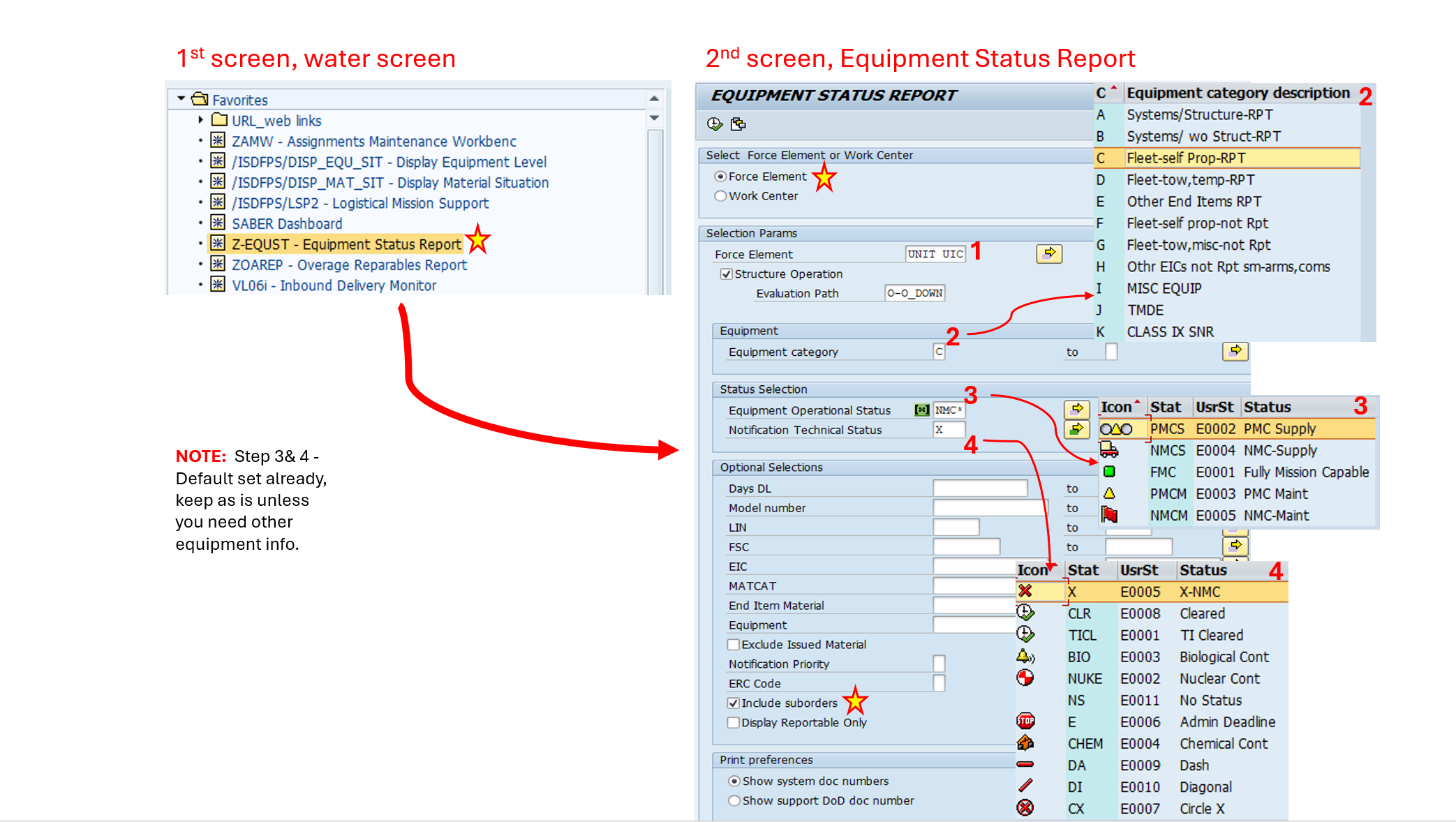The height and width of the screenshot is (822, 1456).
Task: Click the Z-EQUST transaction icon in Favorites
Action: click(x=218, y=244)
